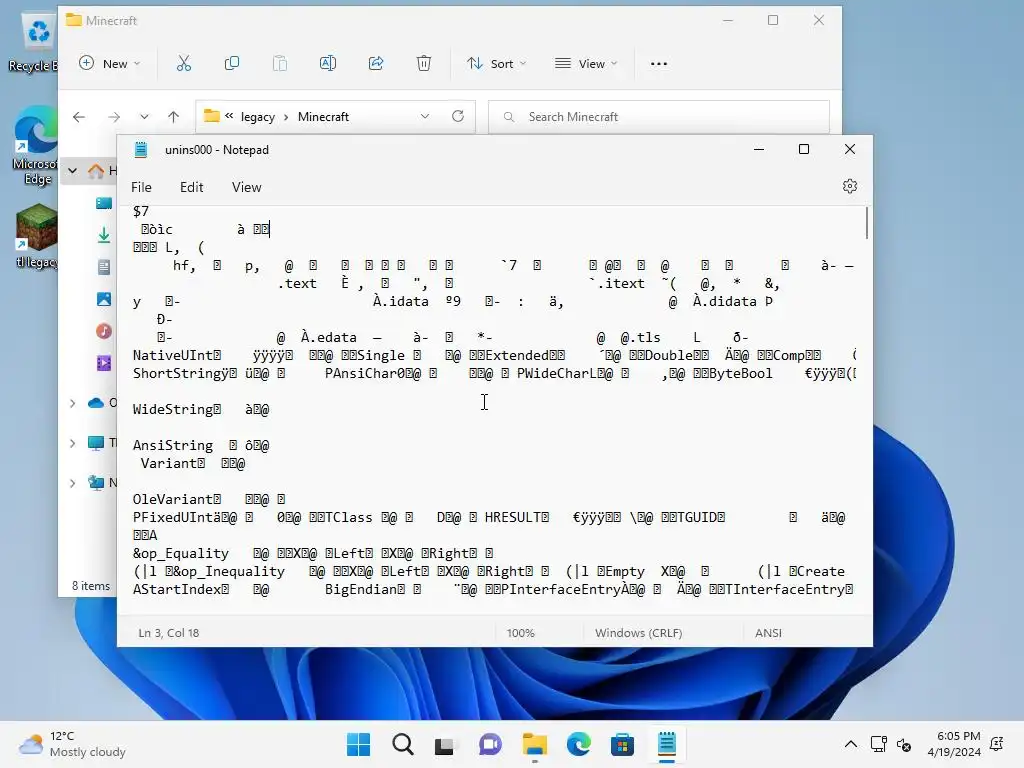This screenshot has height=768, width=1024.
Task: Open the Sort dropdown in Explorer
Action: click(x=497, y=63)
